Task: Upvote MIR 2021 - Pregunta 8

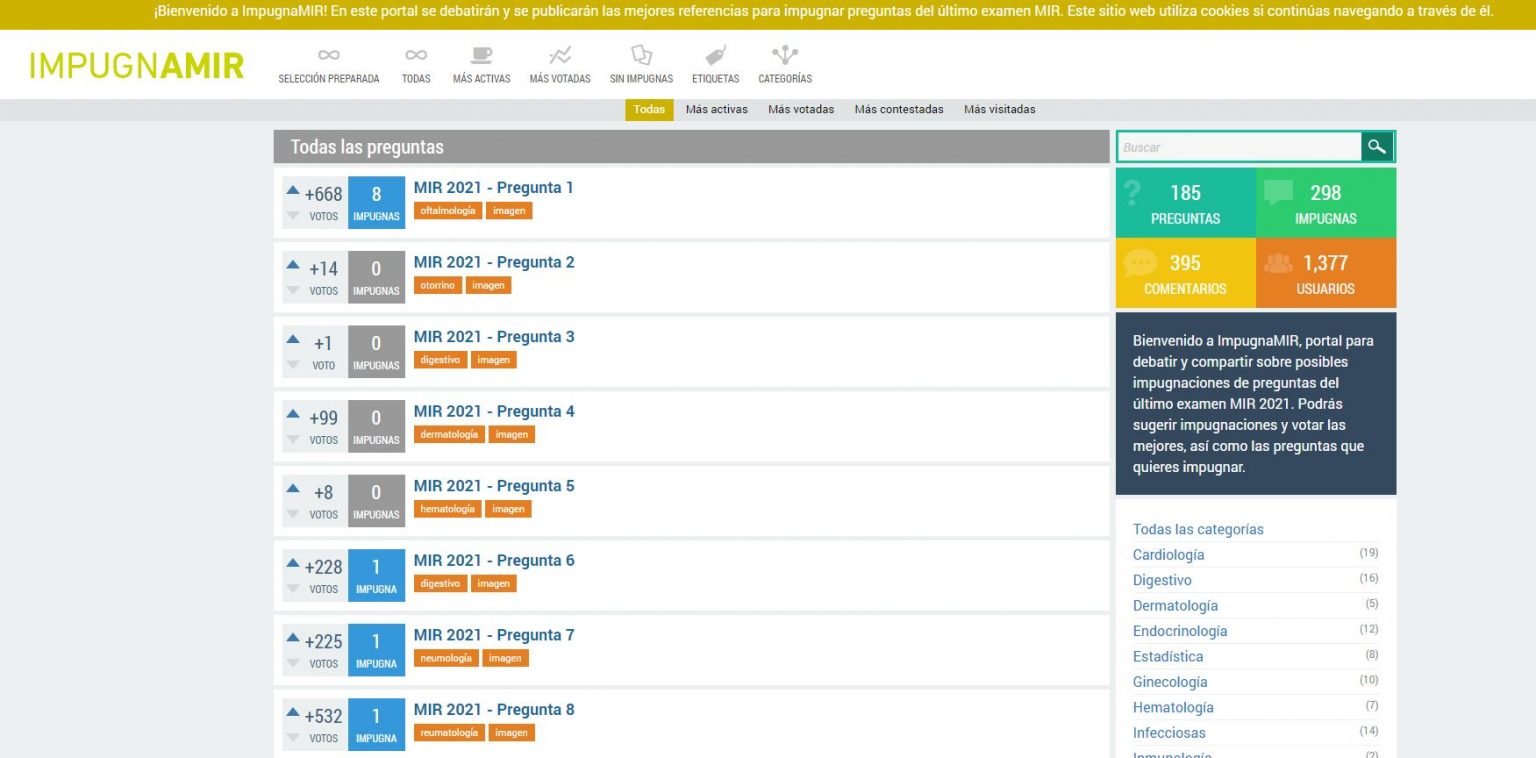Action: click(293, 712)
